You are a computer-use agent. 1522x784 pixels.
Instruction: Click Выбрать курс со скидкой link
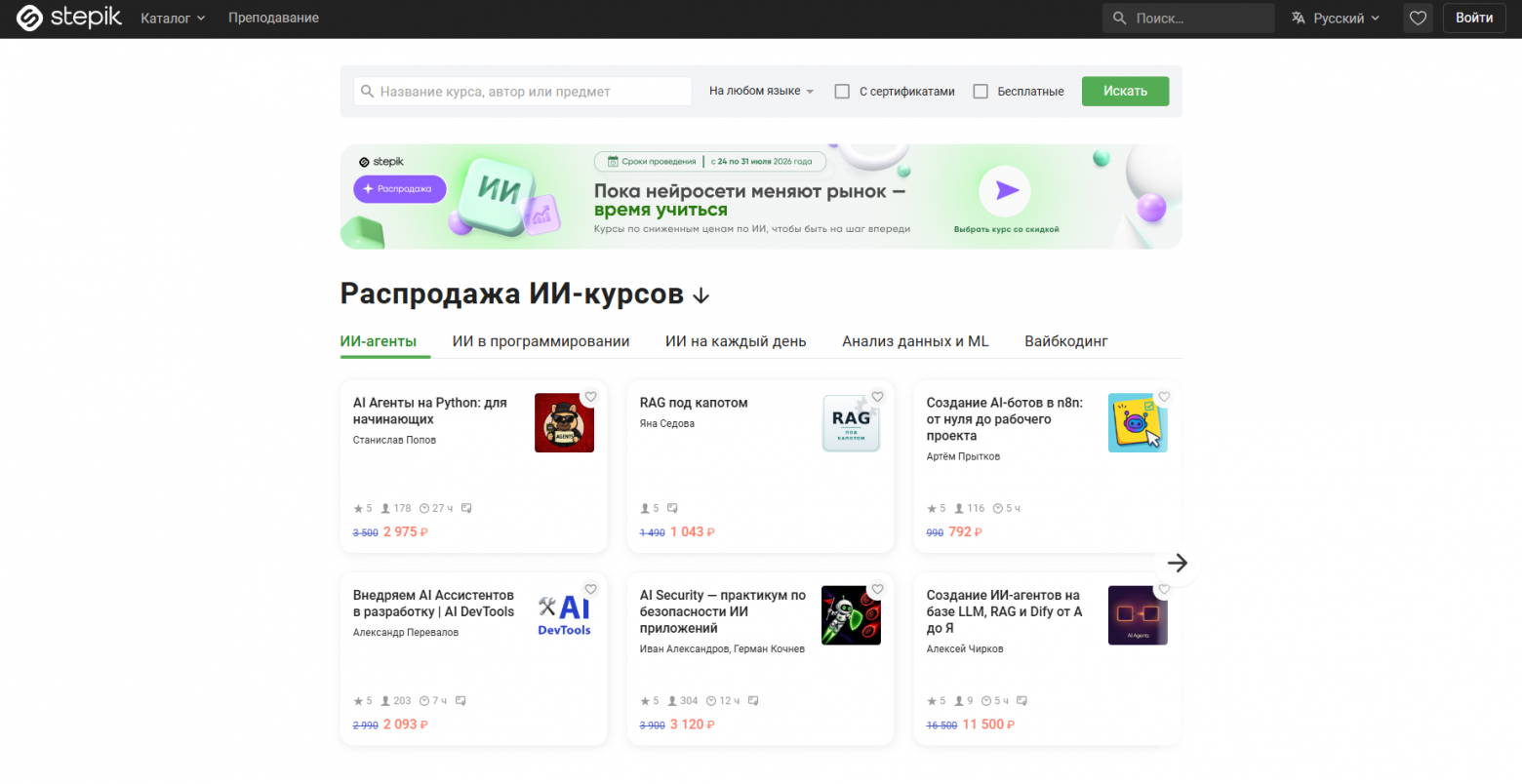(1006, 229)
